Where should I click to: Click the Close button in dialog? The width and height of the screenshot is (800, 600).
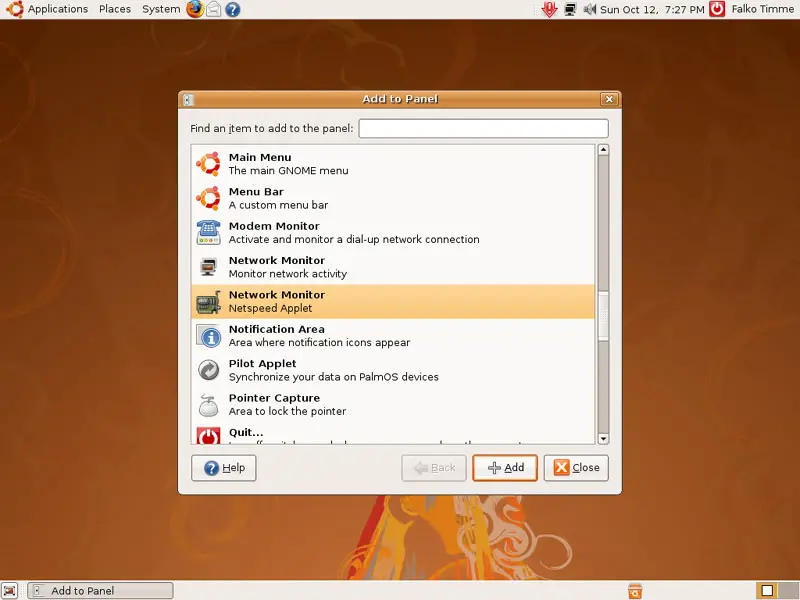tap(576, 468)
